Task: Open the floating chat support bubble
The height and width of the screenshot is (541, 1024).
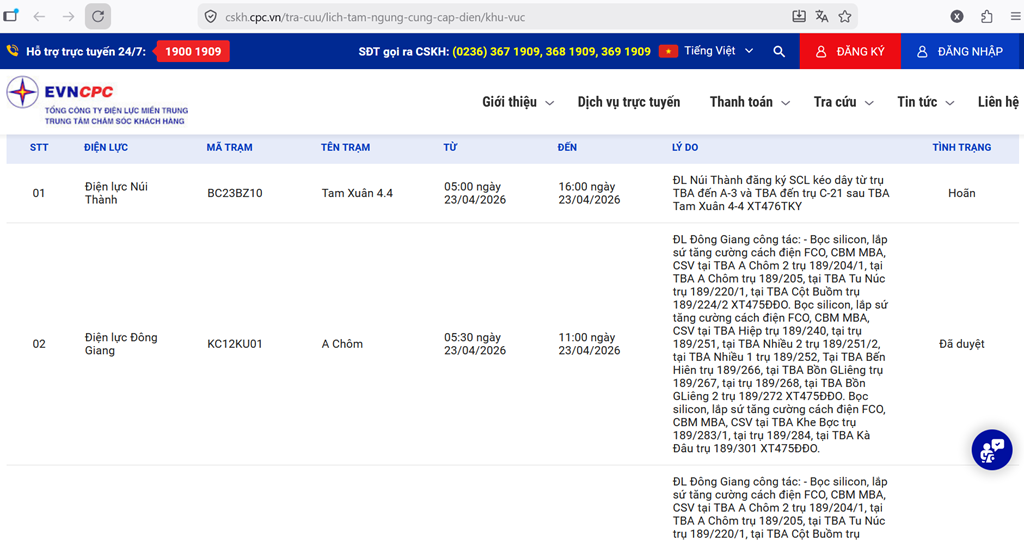Action: pyautogui.click(x=991, y=449)
